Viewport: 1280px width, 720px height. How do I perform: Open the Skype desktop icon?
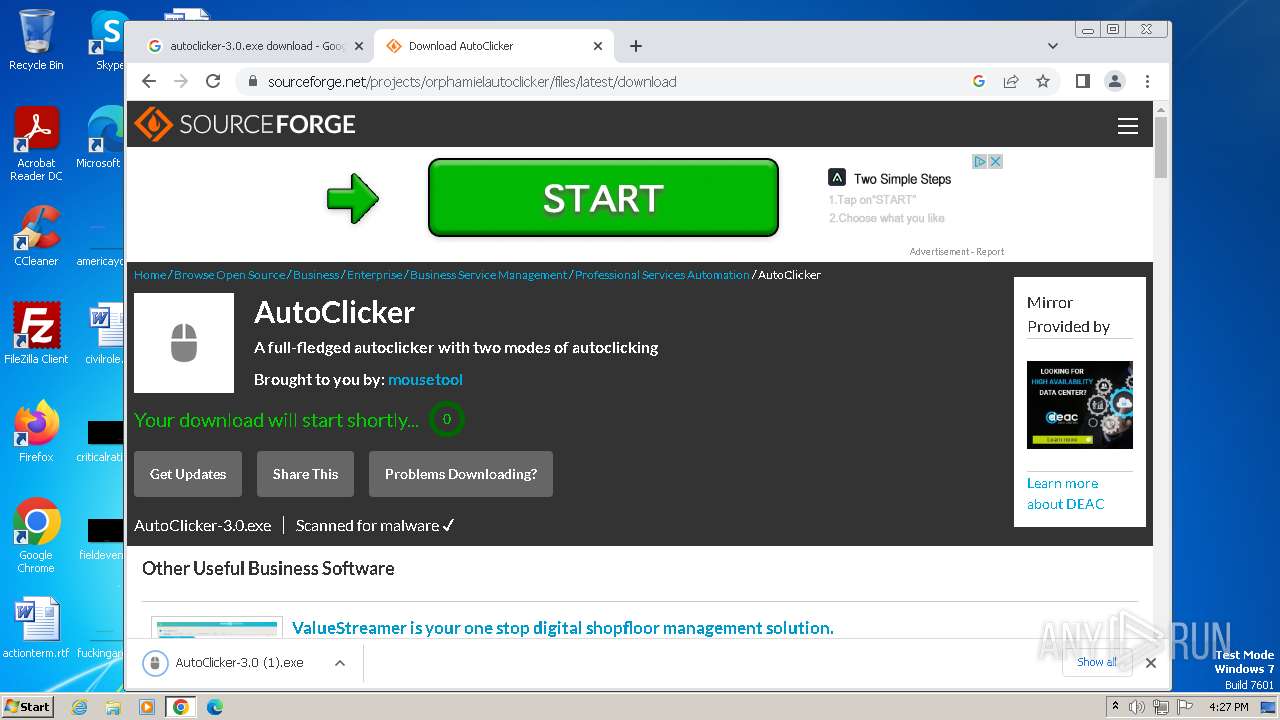point(109,40)
